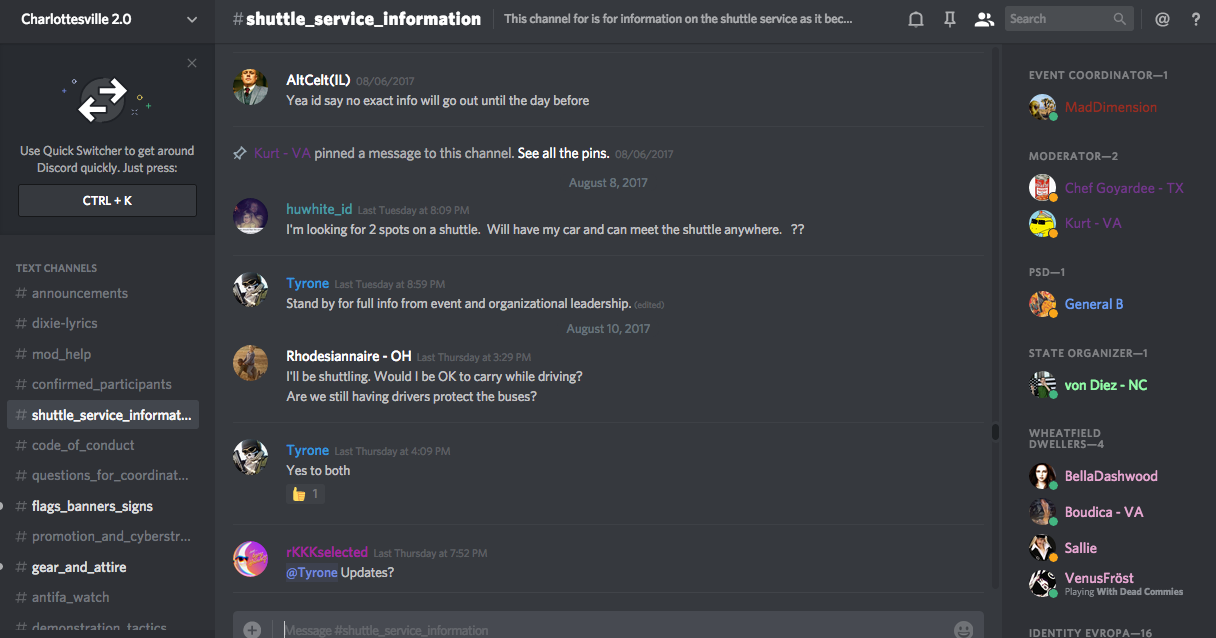Toggle the member list icon
Image resolution: width=1216 pixels, height=638 pixels.
pos(984,19)
